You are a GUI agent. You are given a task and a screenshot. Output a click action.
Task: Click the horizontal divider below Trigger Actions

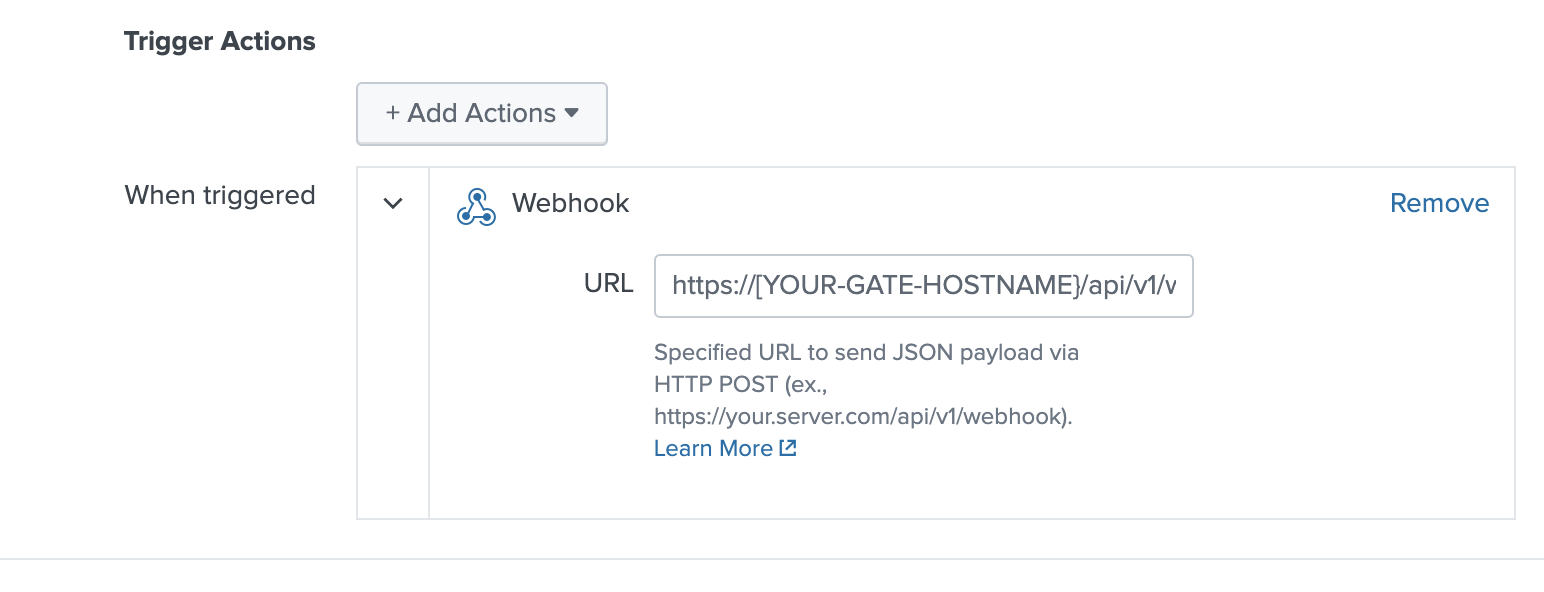[772, 558]
